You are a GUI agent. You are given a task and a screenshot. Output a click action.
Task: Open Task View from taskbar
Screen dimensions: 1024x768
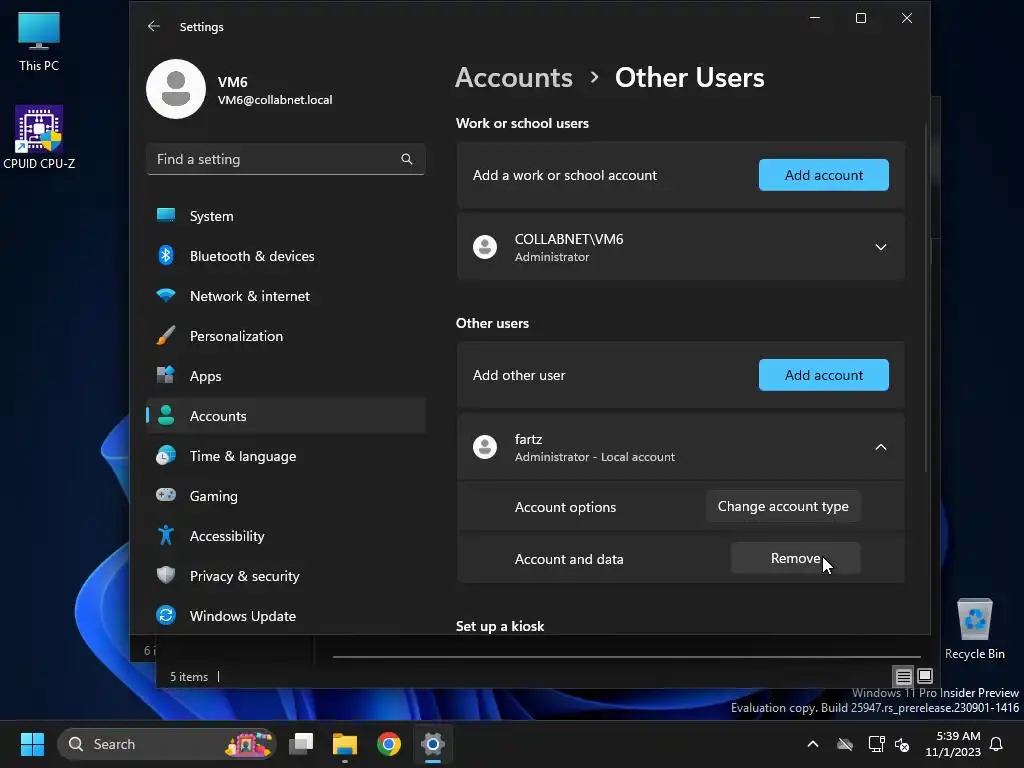click(x=302, y=744)
